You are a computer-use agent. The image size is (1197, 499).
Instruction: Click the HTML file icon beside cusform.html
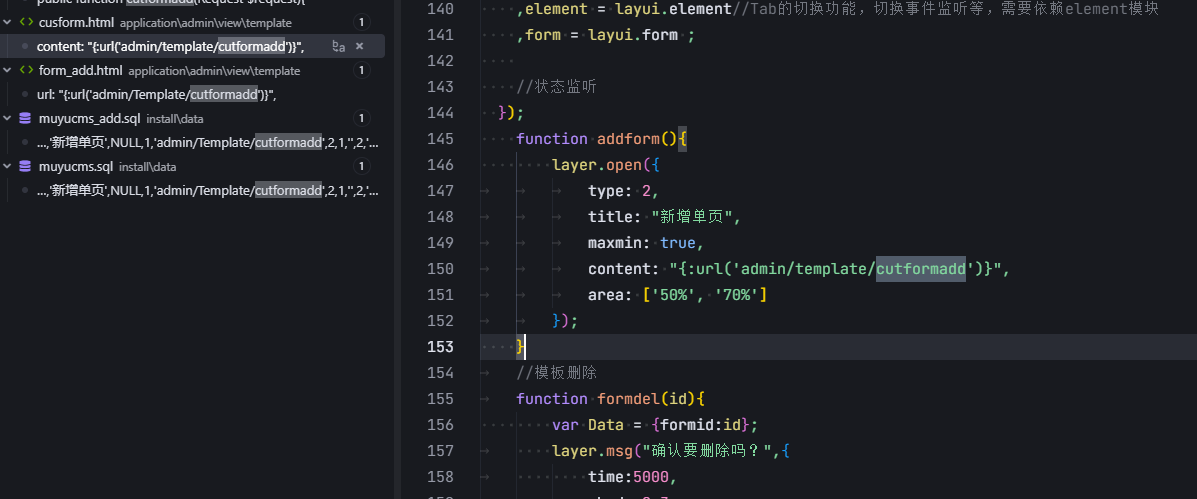[26, 22]
